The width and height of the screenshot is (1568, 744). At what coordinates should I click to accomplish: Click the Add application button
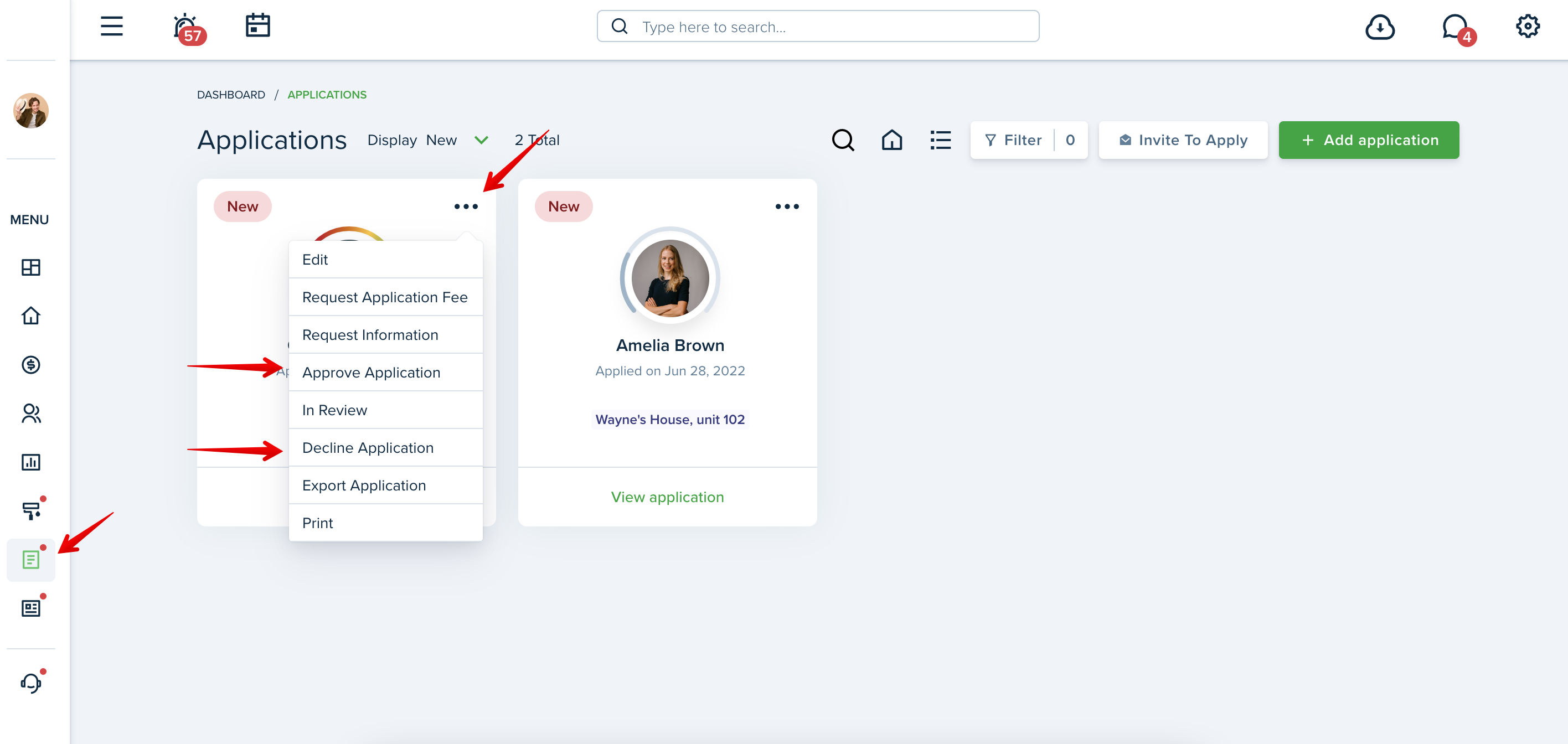click(x=1368, y=140)
